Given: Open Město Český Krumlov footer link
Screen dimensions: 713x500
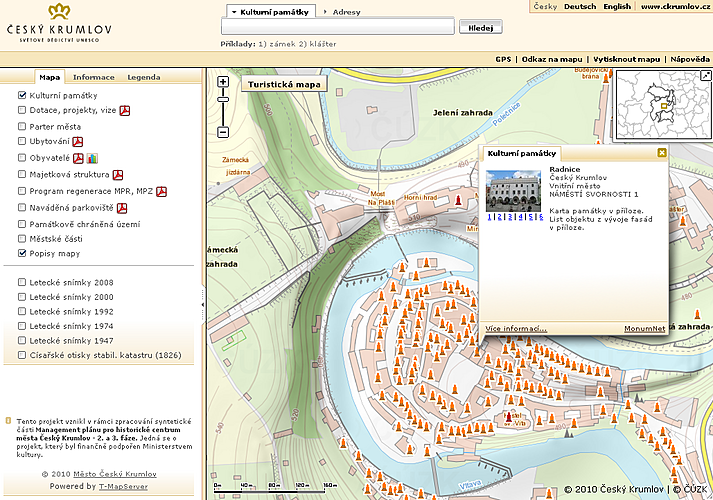Looking at the screenshot, I should pos(115,474).
